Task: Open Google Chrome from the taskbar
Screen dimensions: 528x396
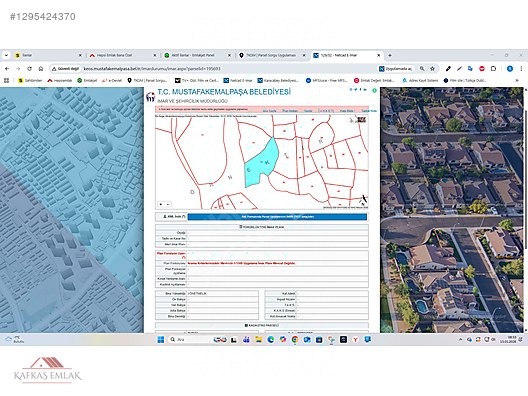Action: click(x=295, y=339)
